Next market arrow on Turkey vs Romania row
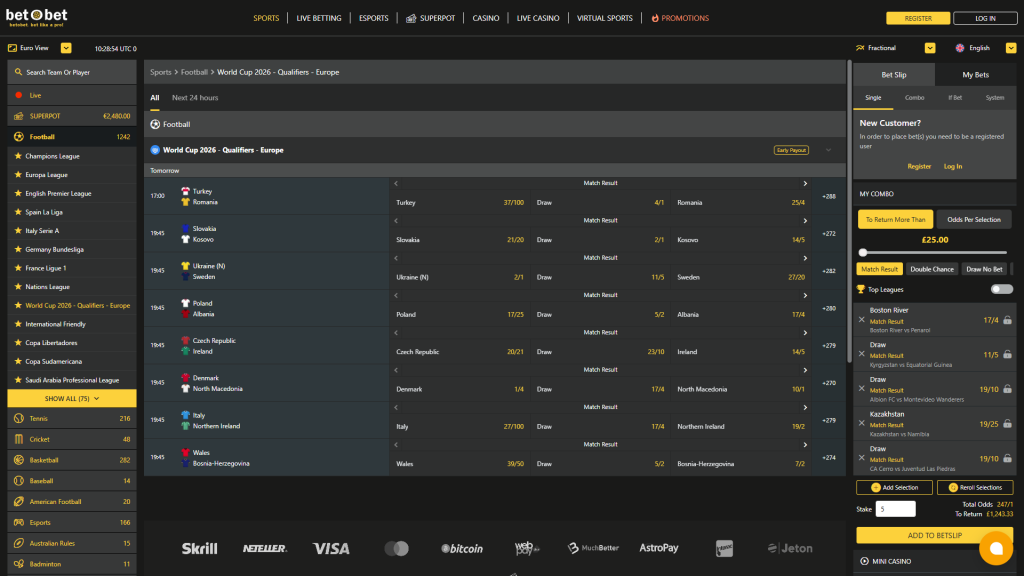Screen dimensions: 1024x576 pyautogui.click(x=805, y=184)
